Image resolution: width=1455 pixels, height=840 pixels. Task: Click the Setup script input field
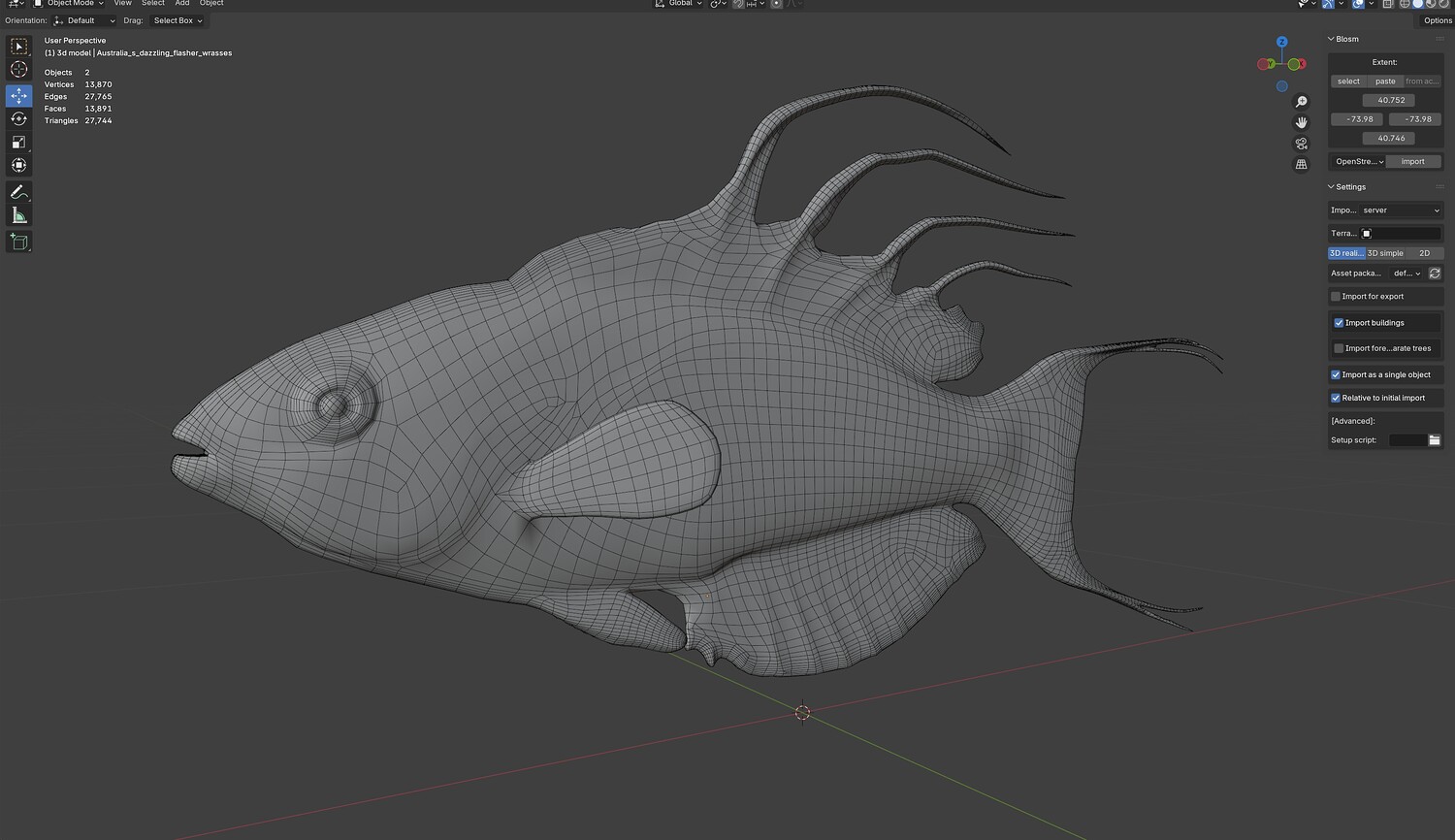pyautogui.click(x=1406, y=440)
